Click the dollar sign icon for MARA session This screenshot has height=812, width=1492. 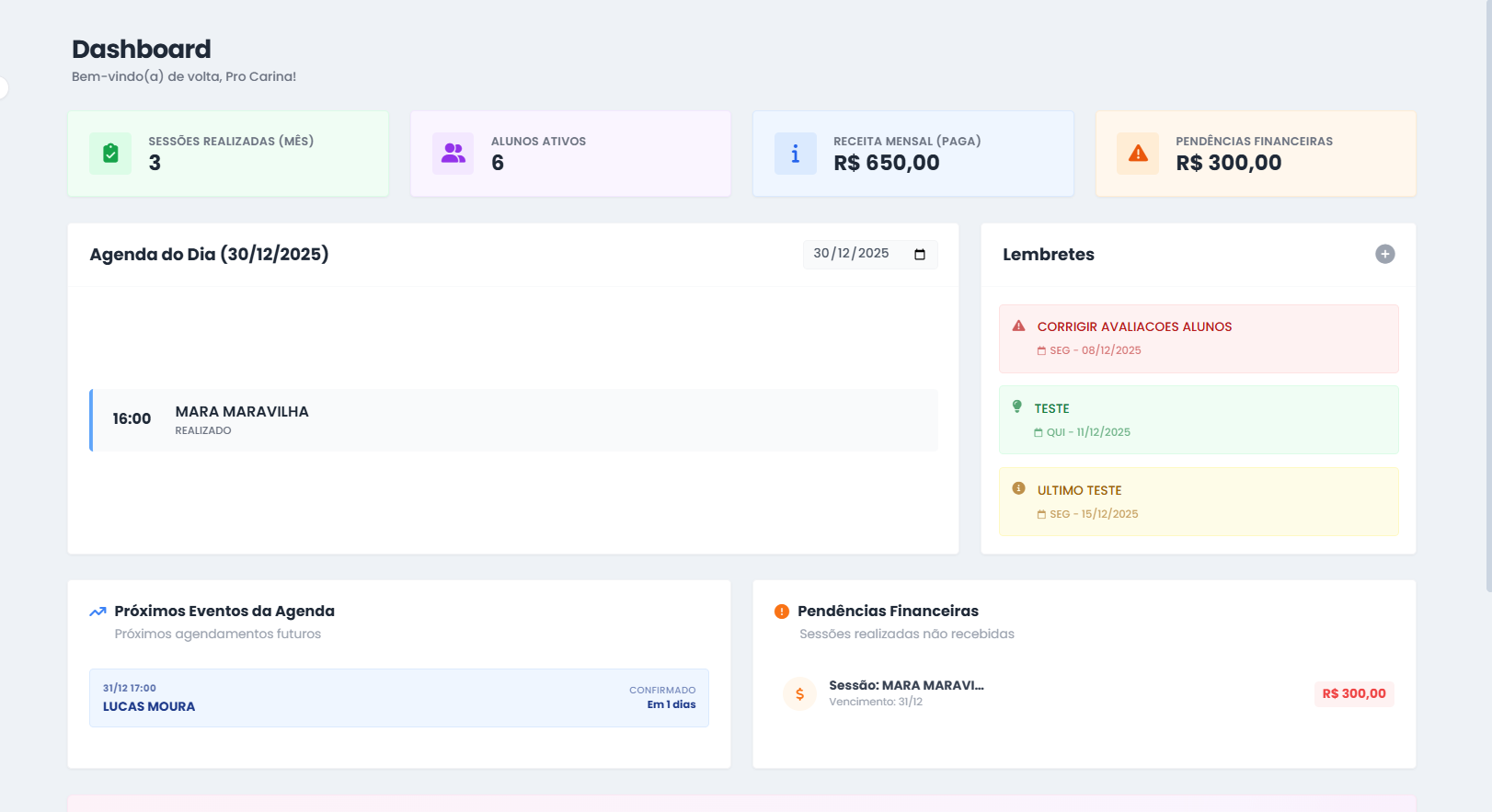tap(799, 693)
